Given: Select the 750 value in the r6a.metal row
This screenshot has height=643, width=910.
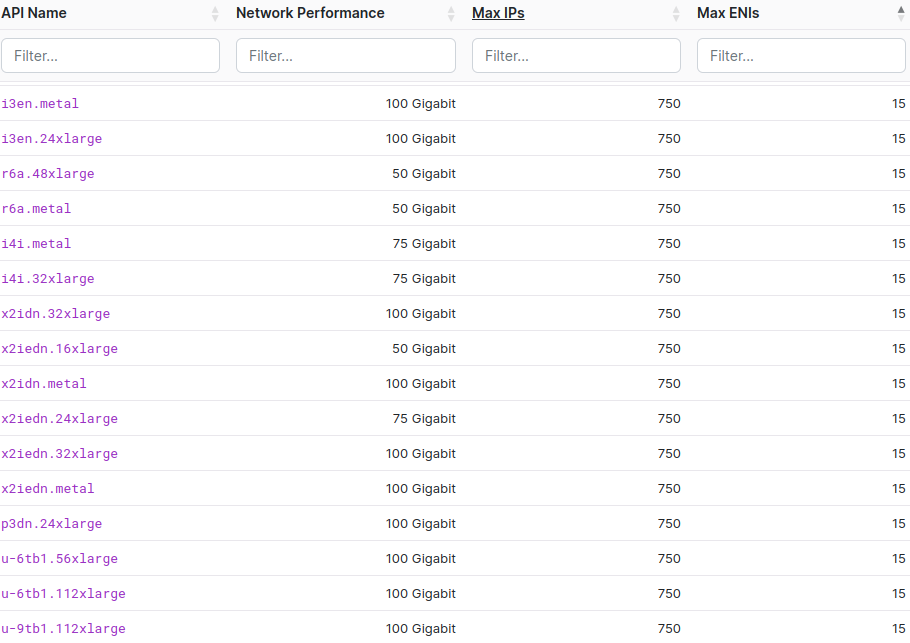Looking at the screenshot, I should (x=669, y=209).
